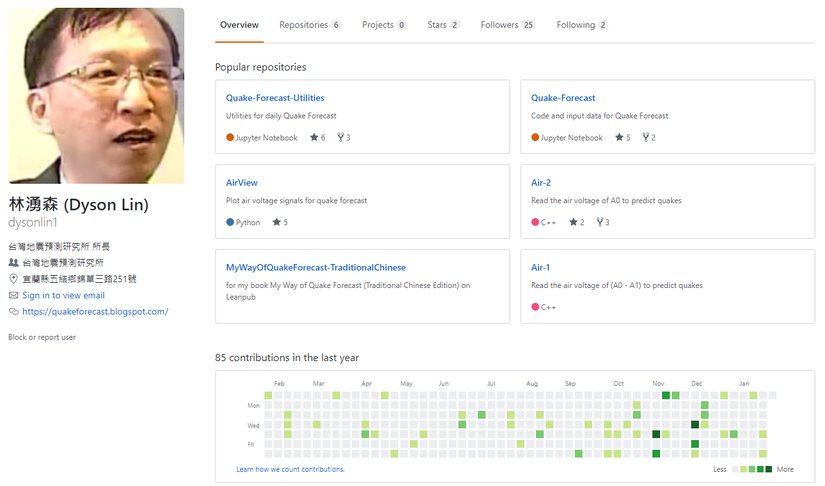Click the 'Popular repositories' heading
The height and width of the screenshot is (486, 825).
[x=260, y=67]
